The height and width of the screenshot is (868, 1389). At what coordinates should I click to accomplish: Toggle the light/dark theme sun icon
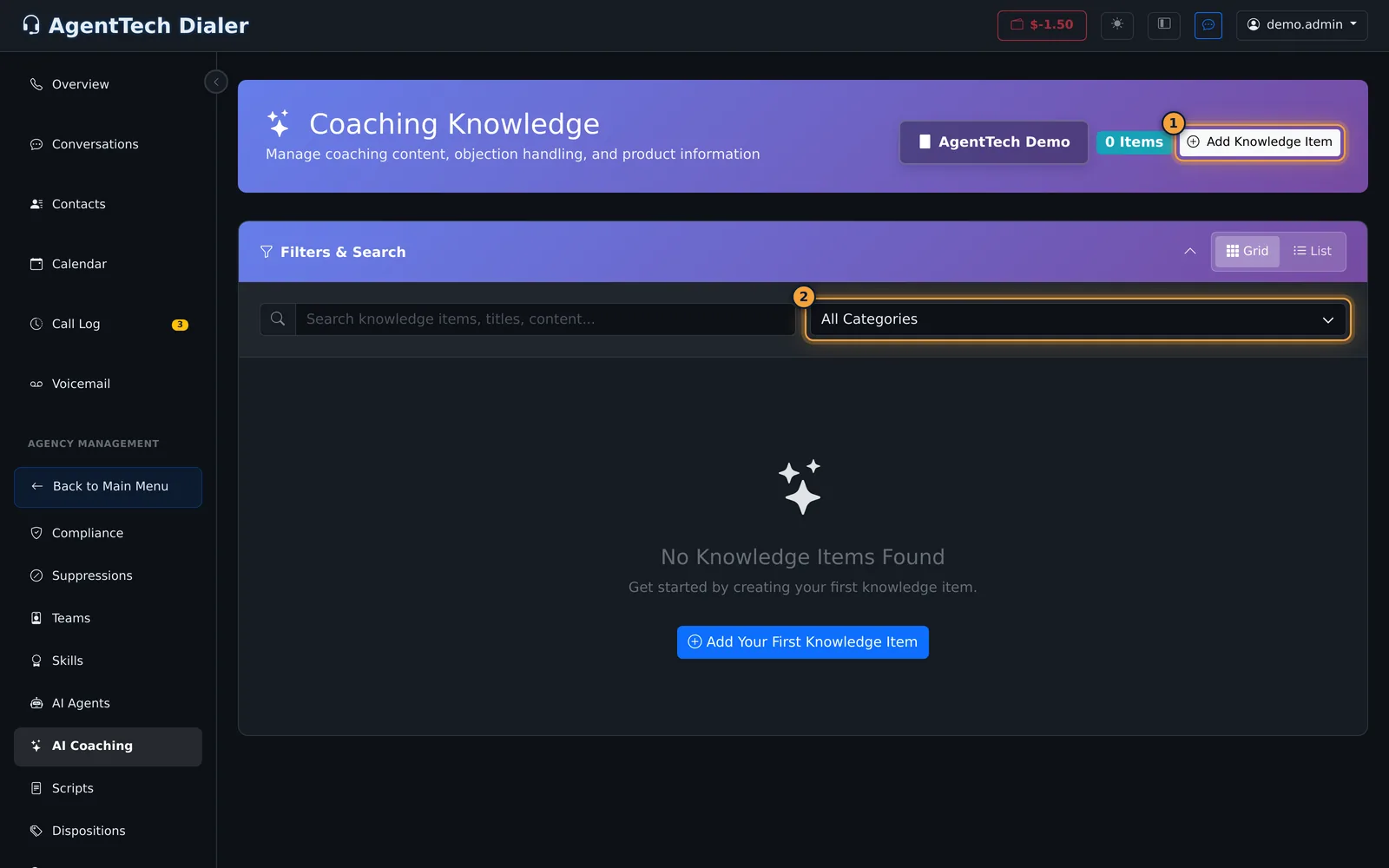[1116, 25]
